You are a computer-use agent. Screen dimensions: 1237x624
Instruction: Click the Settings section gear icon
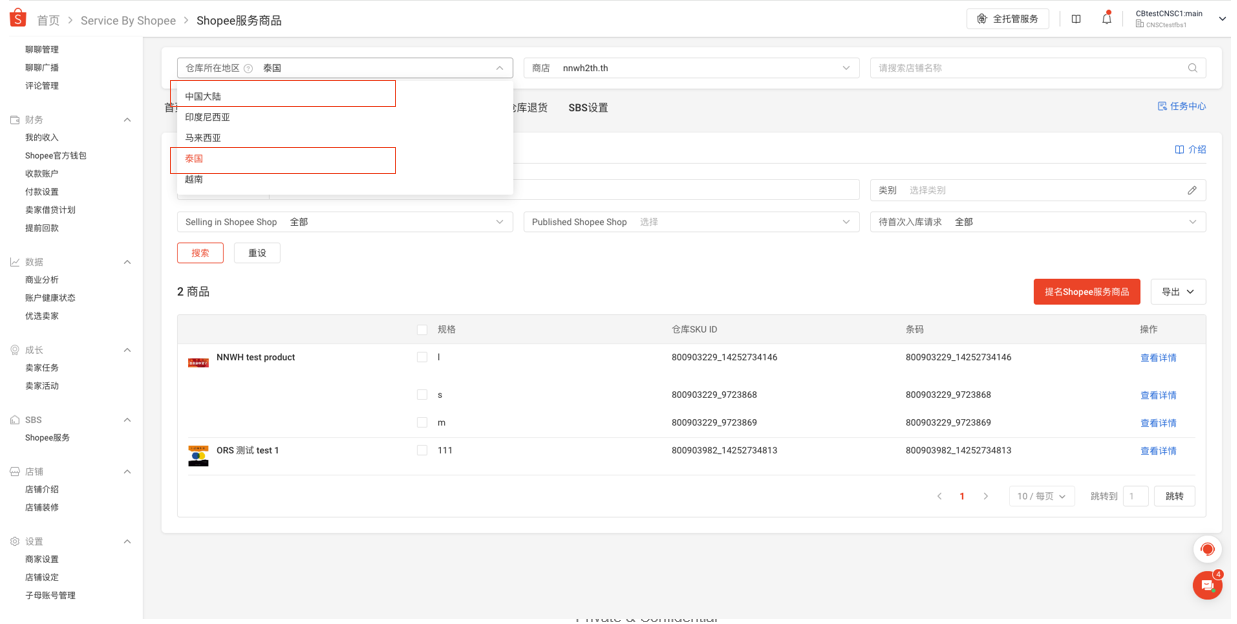click(x=15, y=541)
